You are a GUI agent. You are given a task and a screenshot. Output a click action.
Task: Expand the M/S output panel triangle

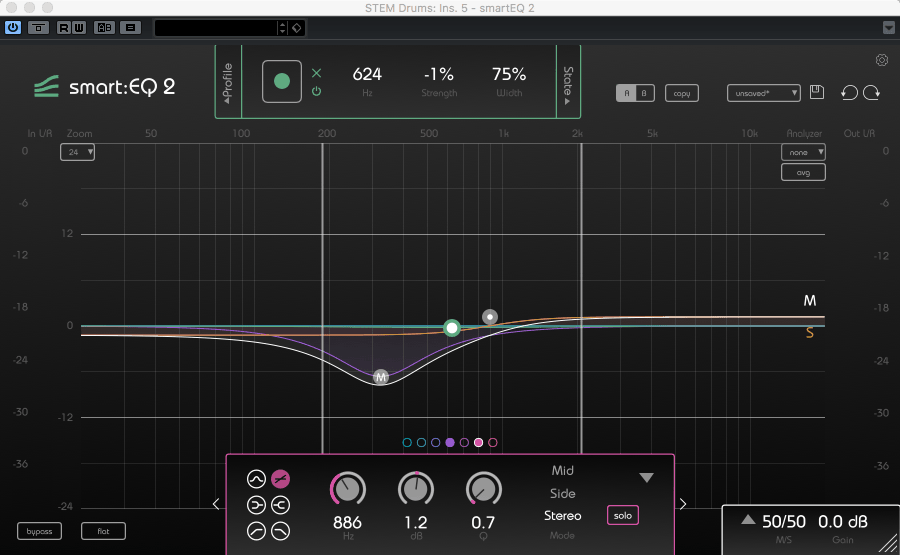click(748, 520)
